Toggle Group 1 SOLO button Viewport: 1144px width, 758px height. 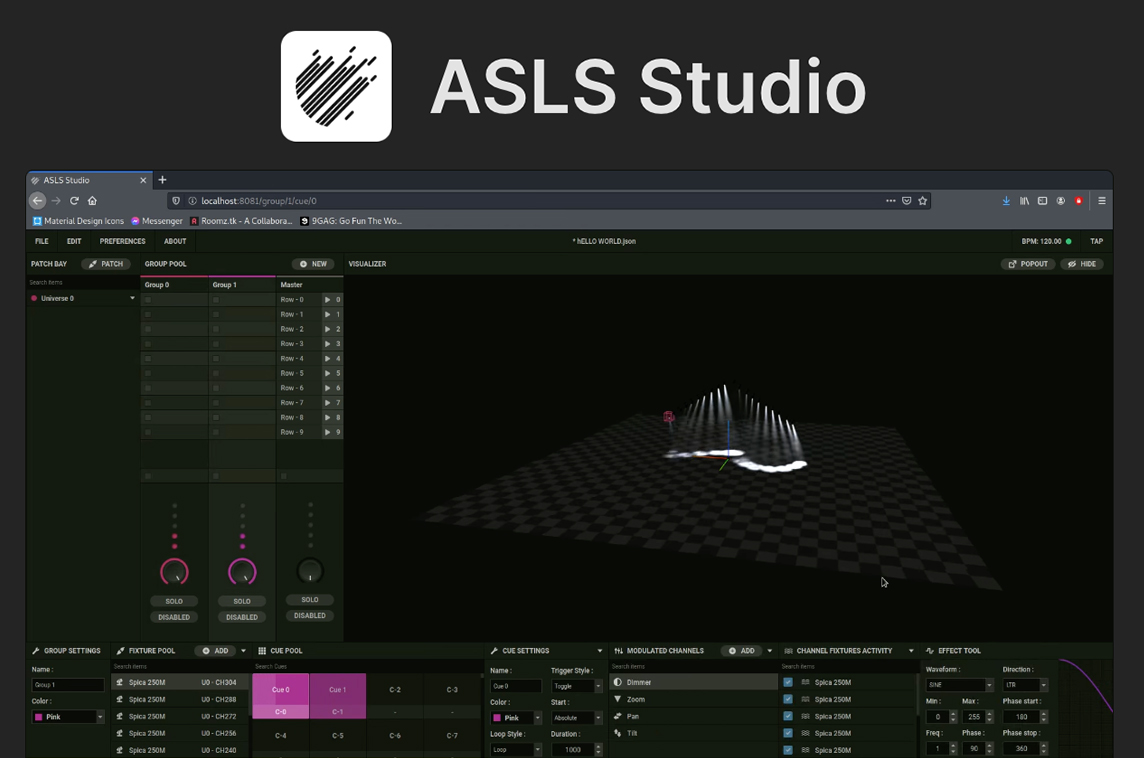[x=242, y=601]
